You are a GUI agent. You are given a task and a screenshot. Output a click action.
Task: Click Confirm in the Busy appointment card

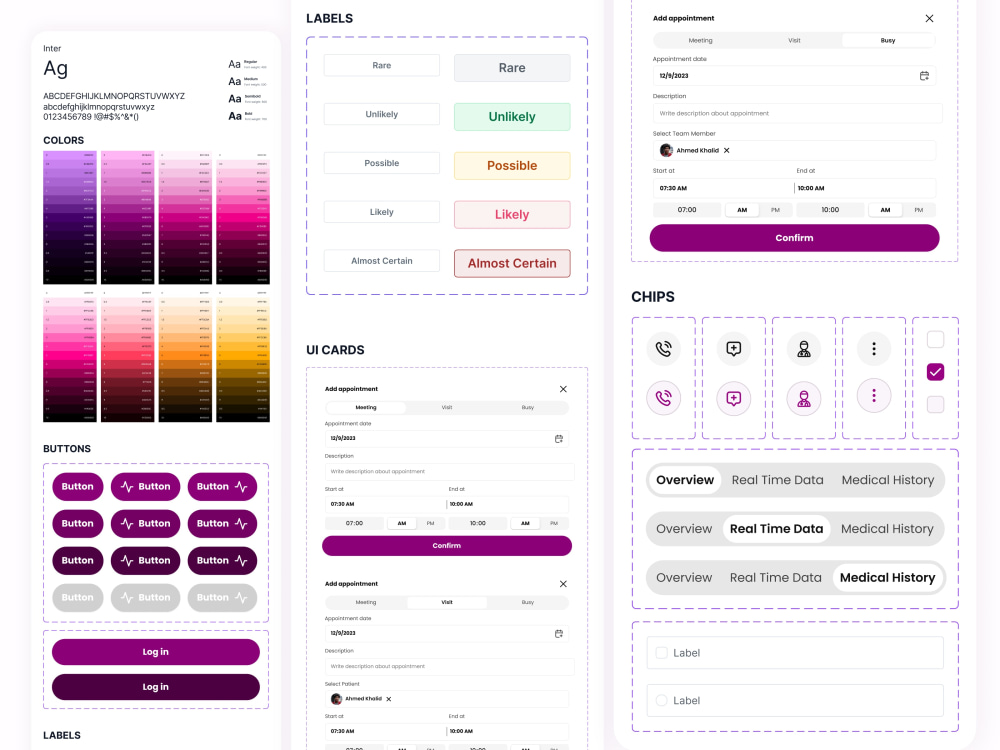coord(794,238)
